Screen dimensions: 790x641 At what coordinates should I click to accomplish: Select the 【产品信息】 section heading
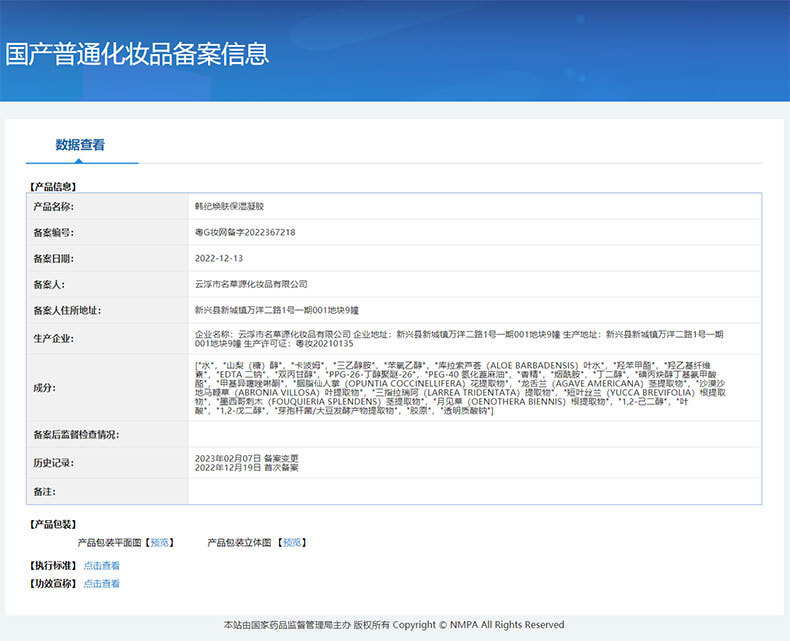[53, 187]
